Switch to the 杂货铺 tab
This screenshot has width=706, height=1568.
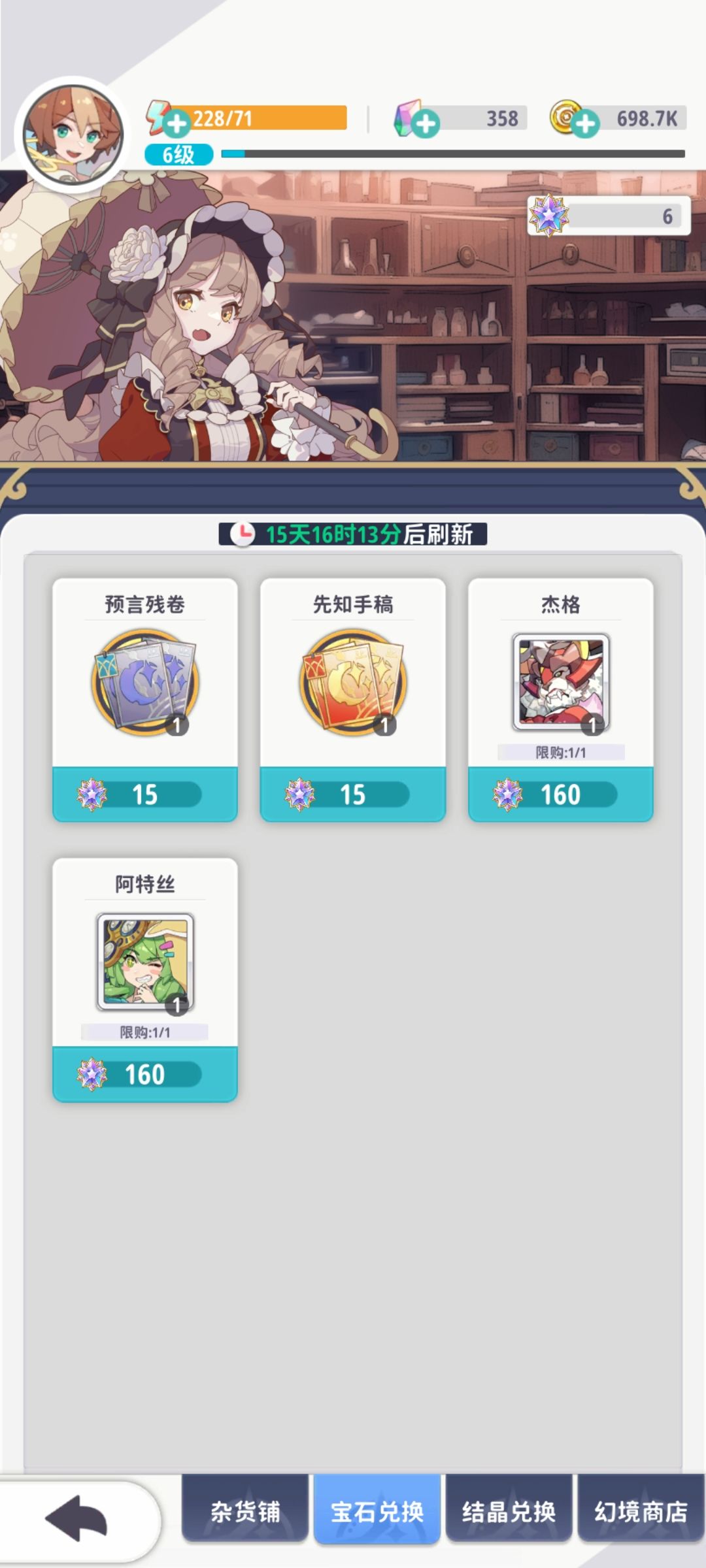[245, 1511]
